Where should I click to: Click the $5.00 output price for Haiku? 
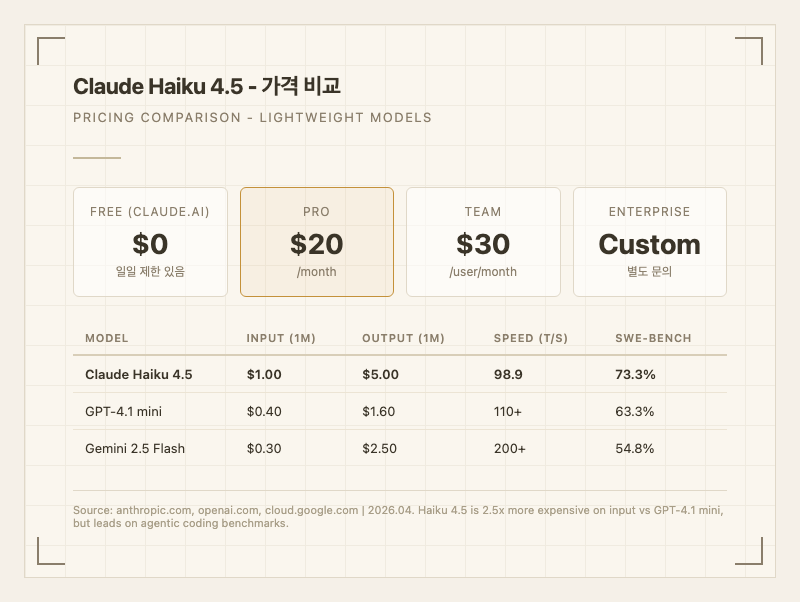380,374
